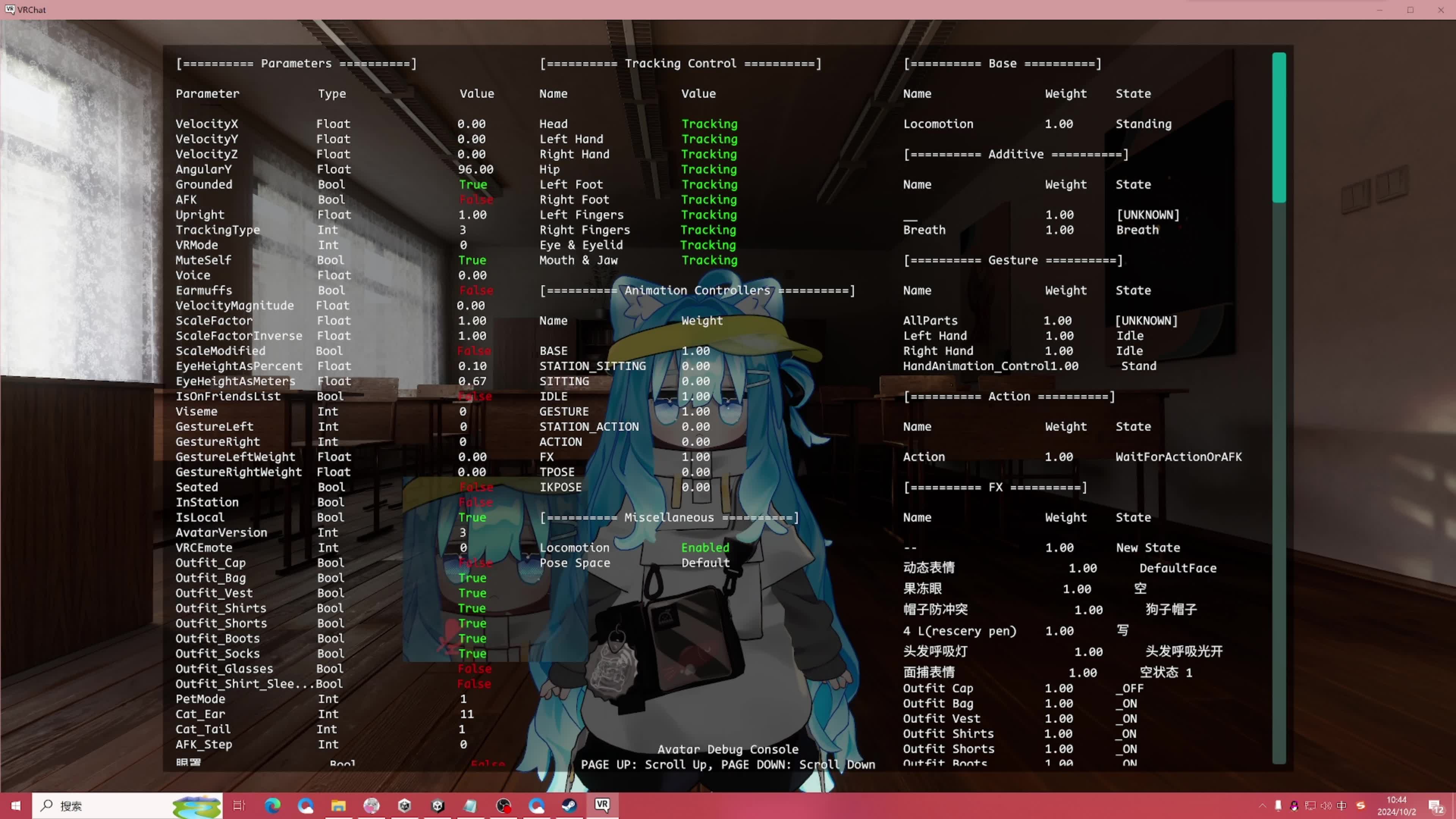The width and height of the screenshot is (1456, 819).
Task: Click the 'PetMode' parameter name
Action: click(x=200, y=698)
